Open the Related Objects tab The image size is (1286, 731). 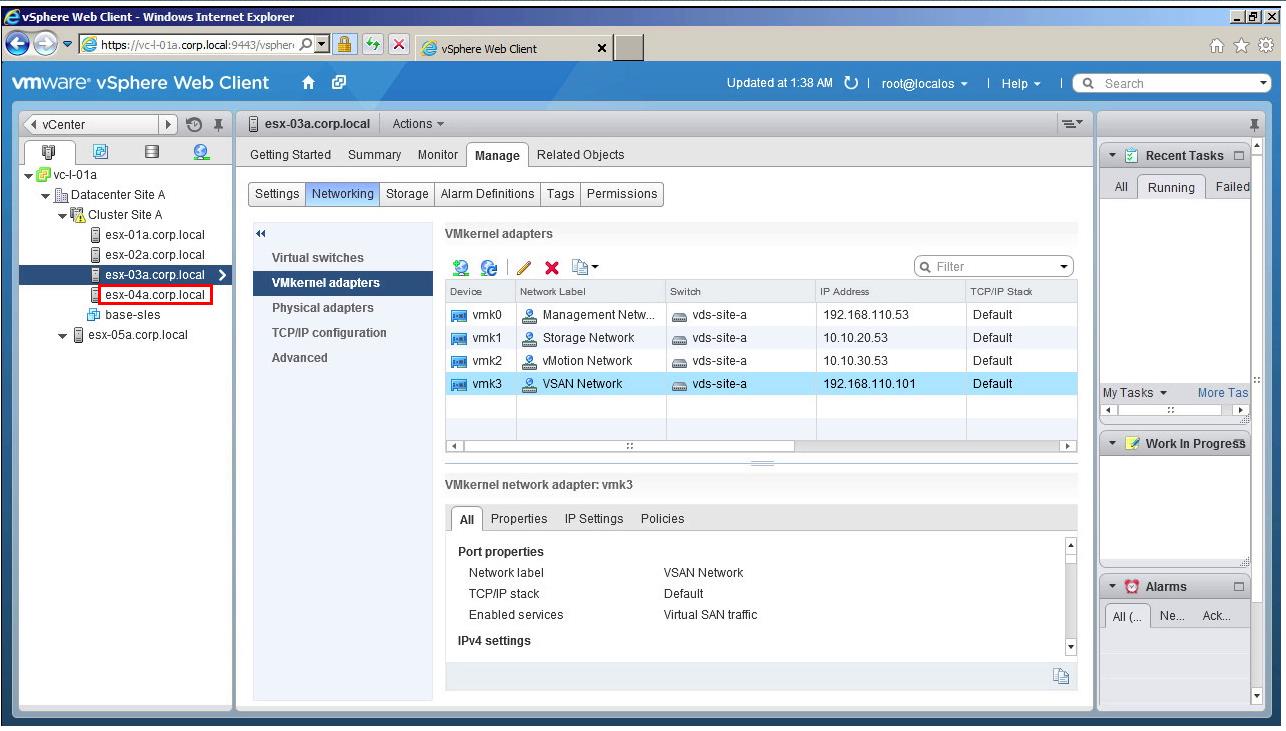click(x=580, y=155)
